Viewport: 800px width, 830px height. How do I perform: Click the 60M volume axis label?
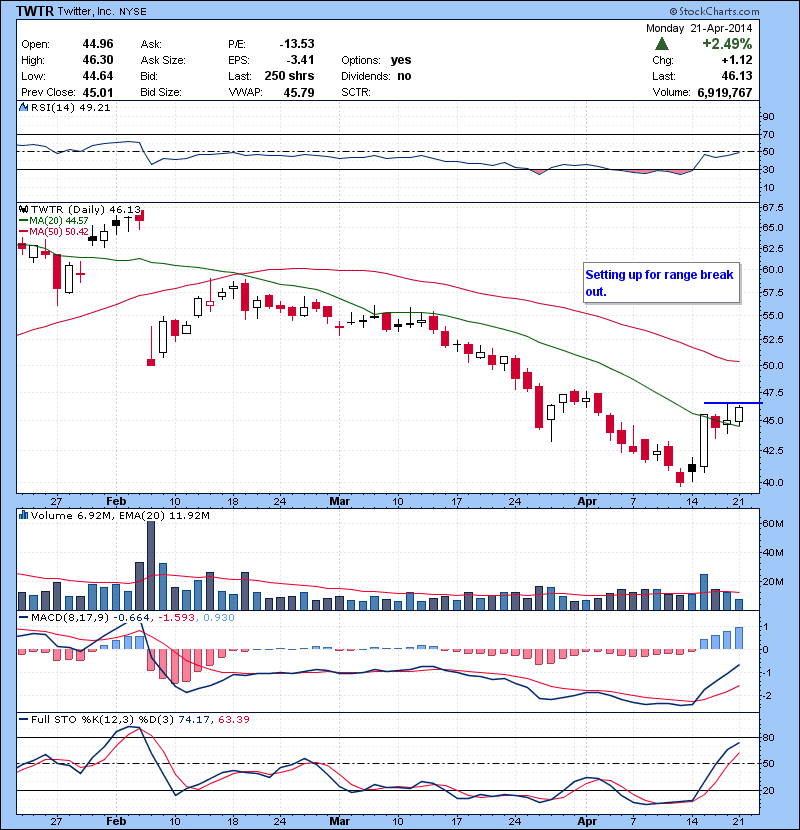point(773,524)
